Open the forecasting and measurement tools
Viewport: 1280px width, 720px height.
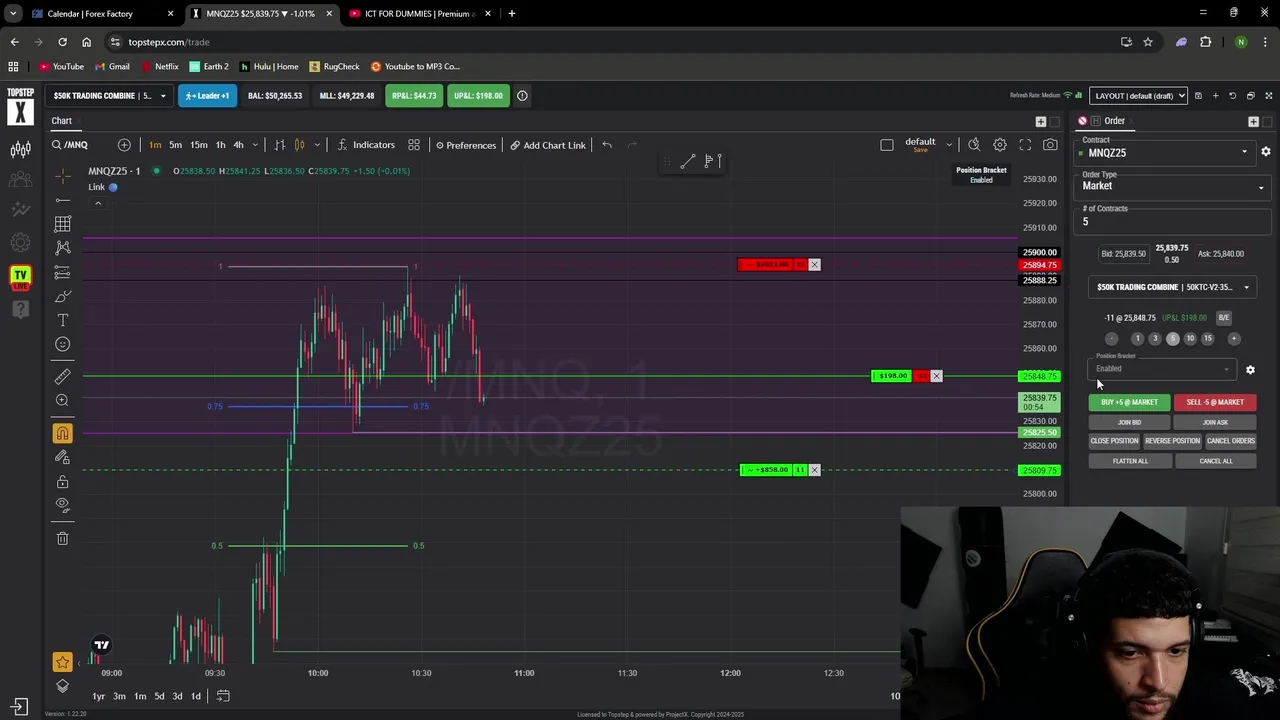coord(63,272)
